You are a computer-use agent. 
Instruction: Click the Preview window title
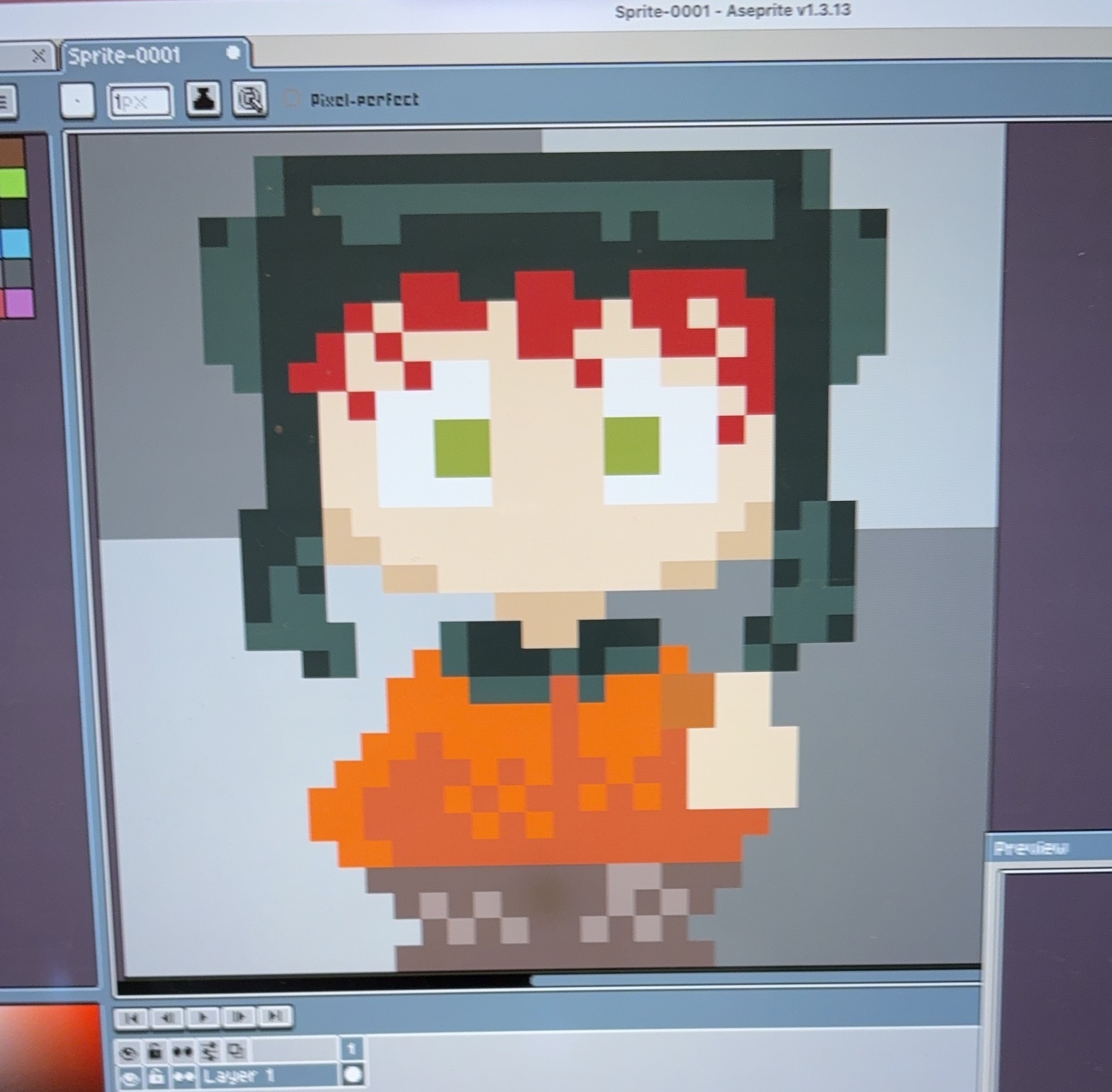tap(1032, 848)
